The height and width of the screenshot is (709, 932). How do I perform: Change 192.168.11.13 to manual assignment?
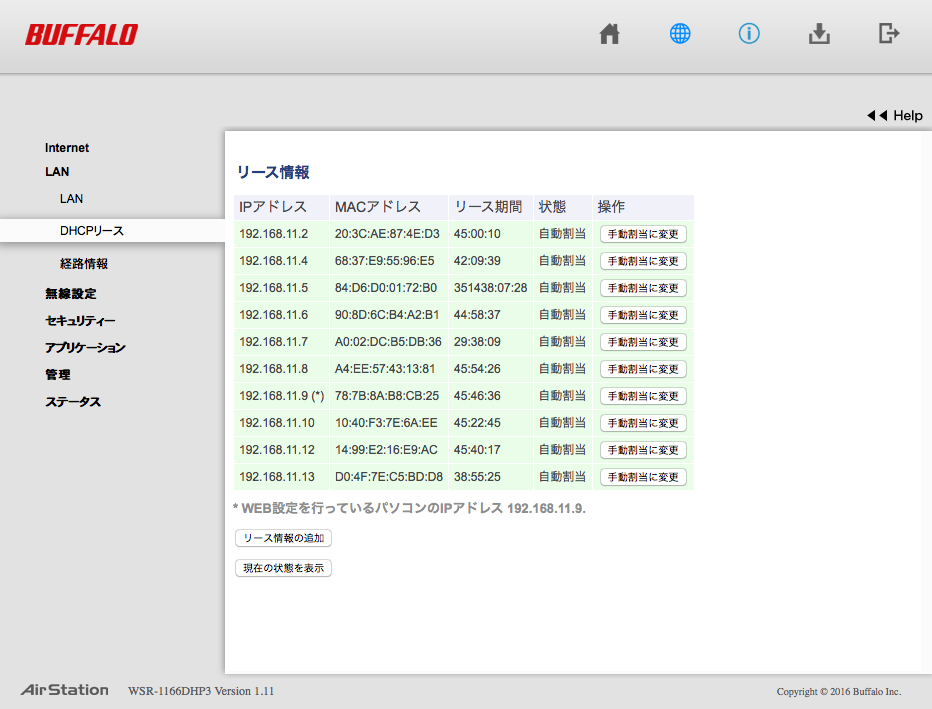pyautogui.click(x=643, y=477)
